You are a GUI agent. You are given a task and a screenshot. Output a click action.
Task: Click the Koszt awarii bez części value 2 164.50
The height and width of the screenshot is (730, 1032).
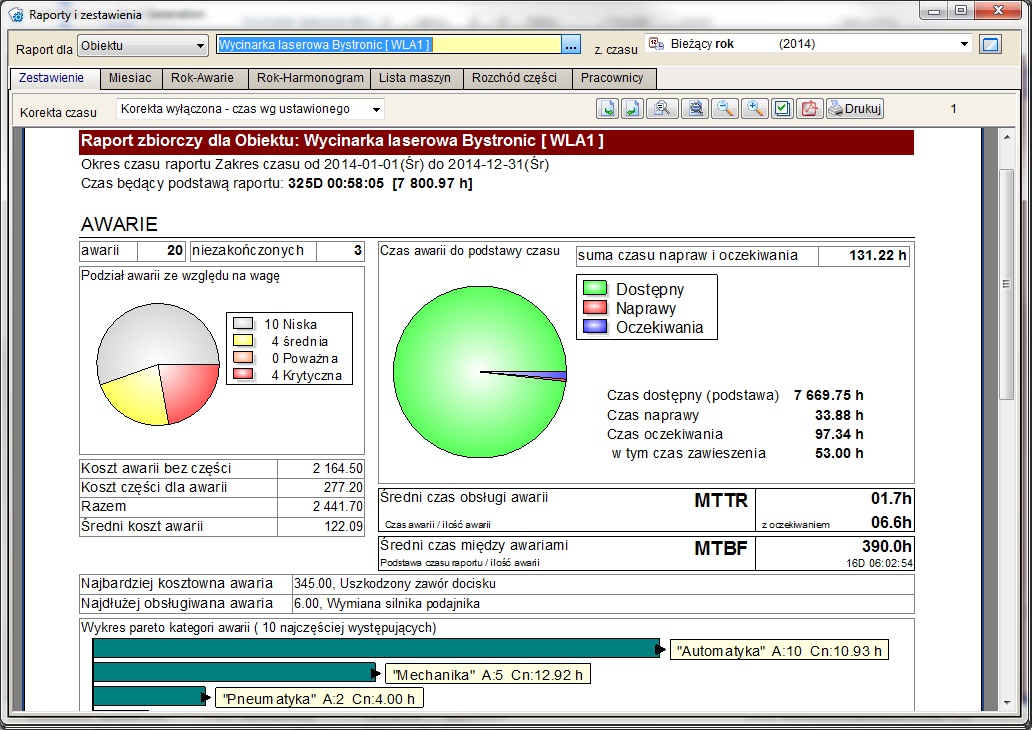tap(338, 469)
